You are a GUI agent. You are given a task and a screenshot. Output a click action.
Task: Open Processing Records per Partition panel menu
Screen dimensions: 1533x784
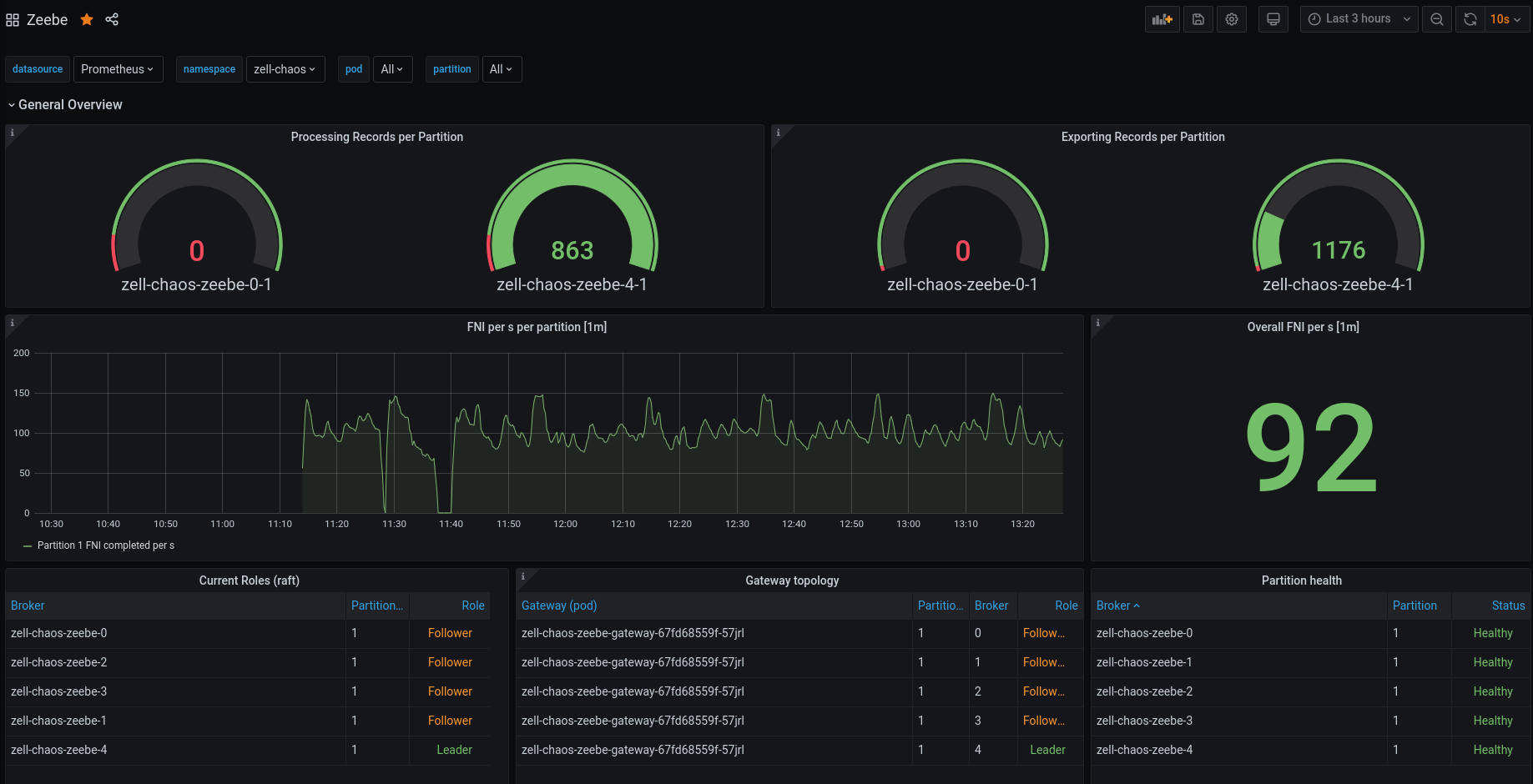pyautogui.click(x=377, y=137)
